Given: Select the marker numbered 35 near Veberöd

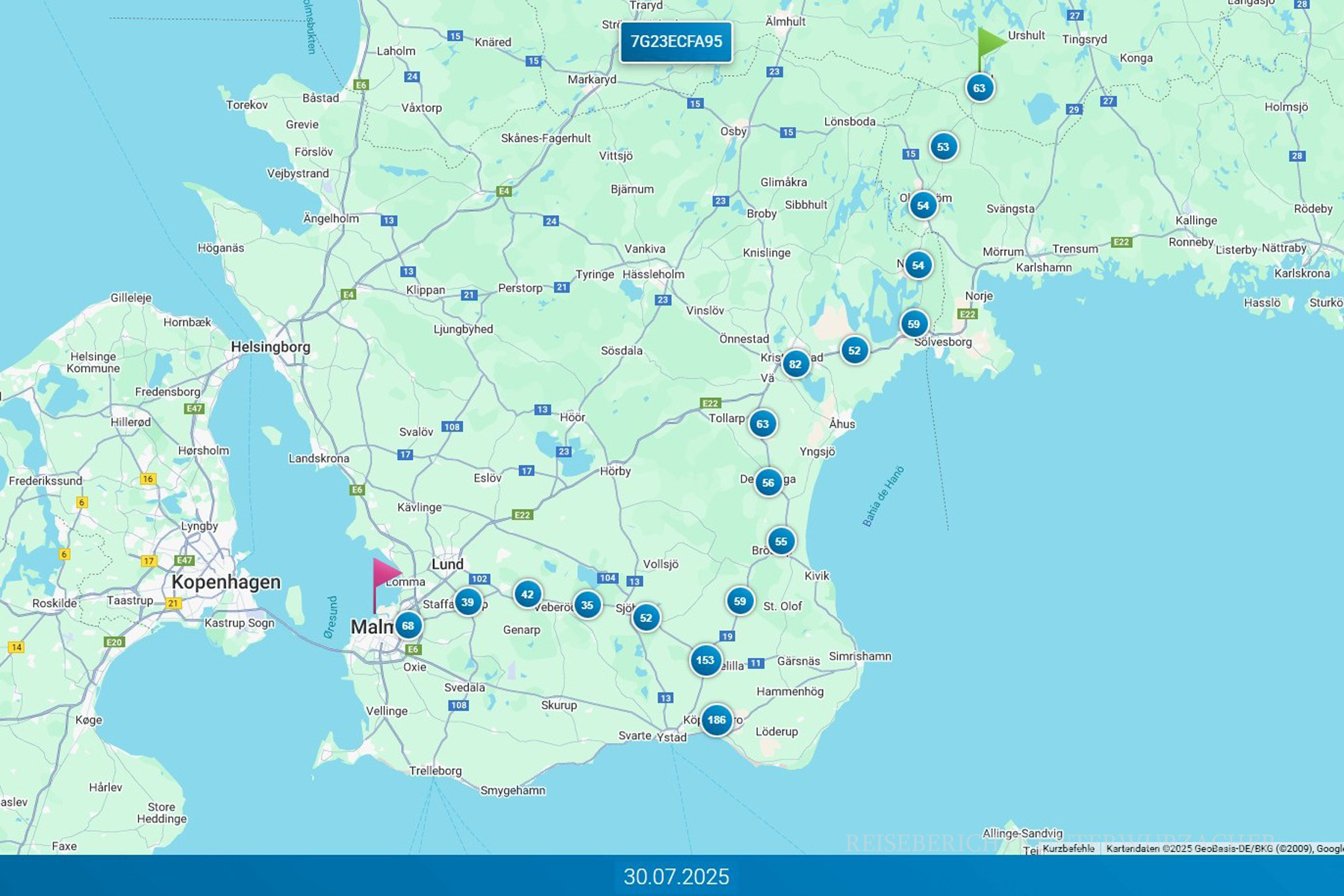Looking at the screenshot, I should (x=587, y=605).
